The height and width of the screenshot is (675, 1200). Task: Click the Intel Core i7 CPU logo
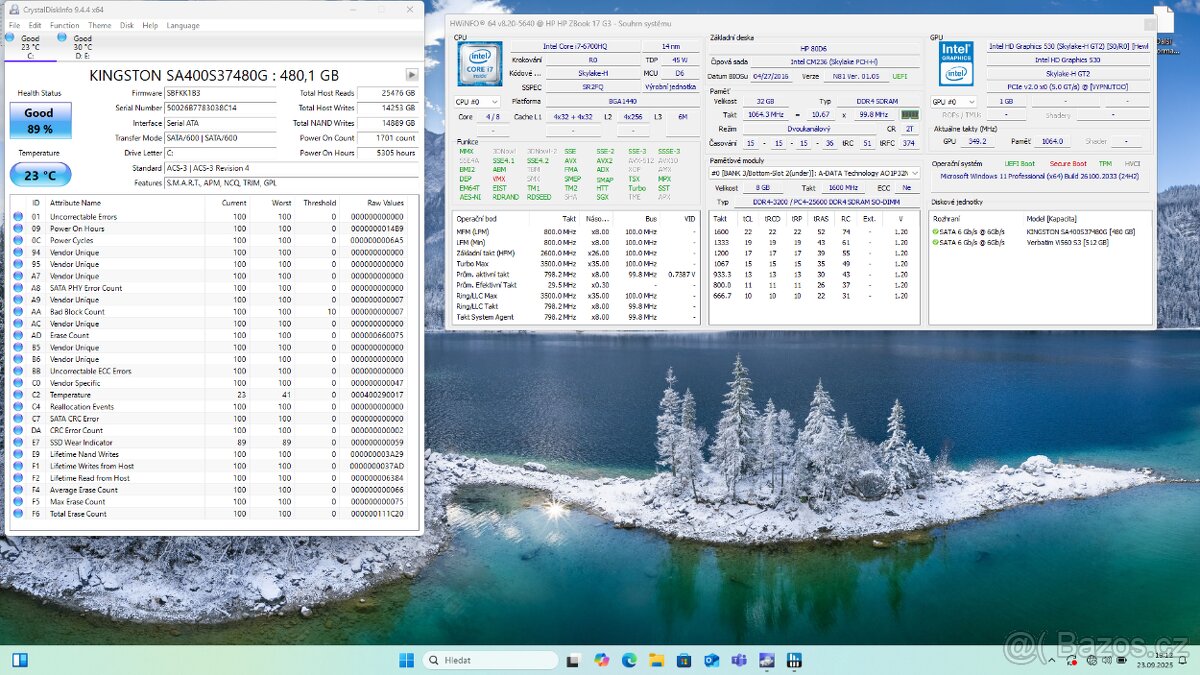tap(479, 64)
